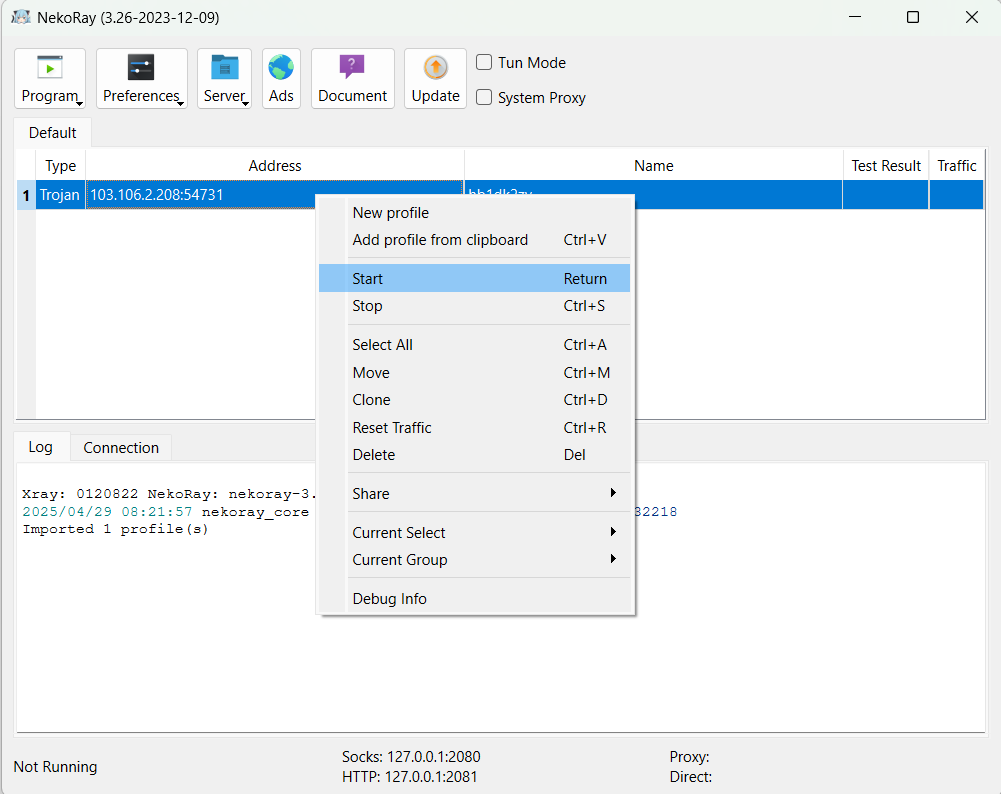The image size is (1001, 794).
Task: Sort by the Test Result column header
Action: click(886, 166)
